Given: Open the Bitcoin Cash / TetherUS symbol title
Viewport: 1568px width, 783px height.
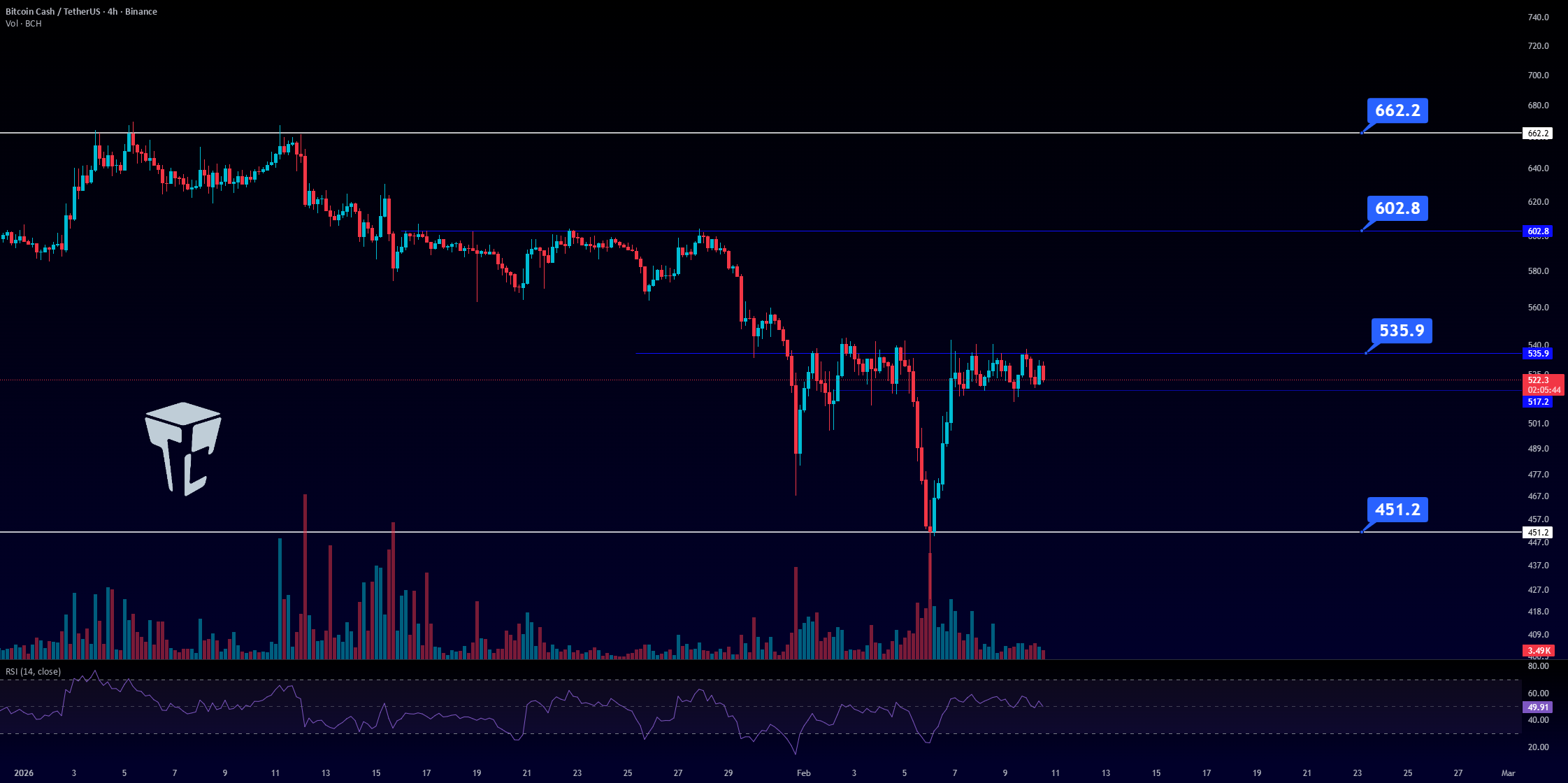Looking at the screenshot, I should 81,11.
